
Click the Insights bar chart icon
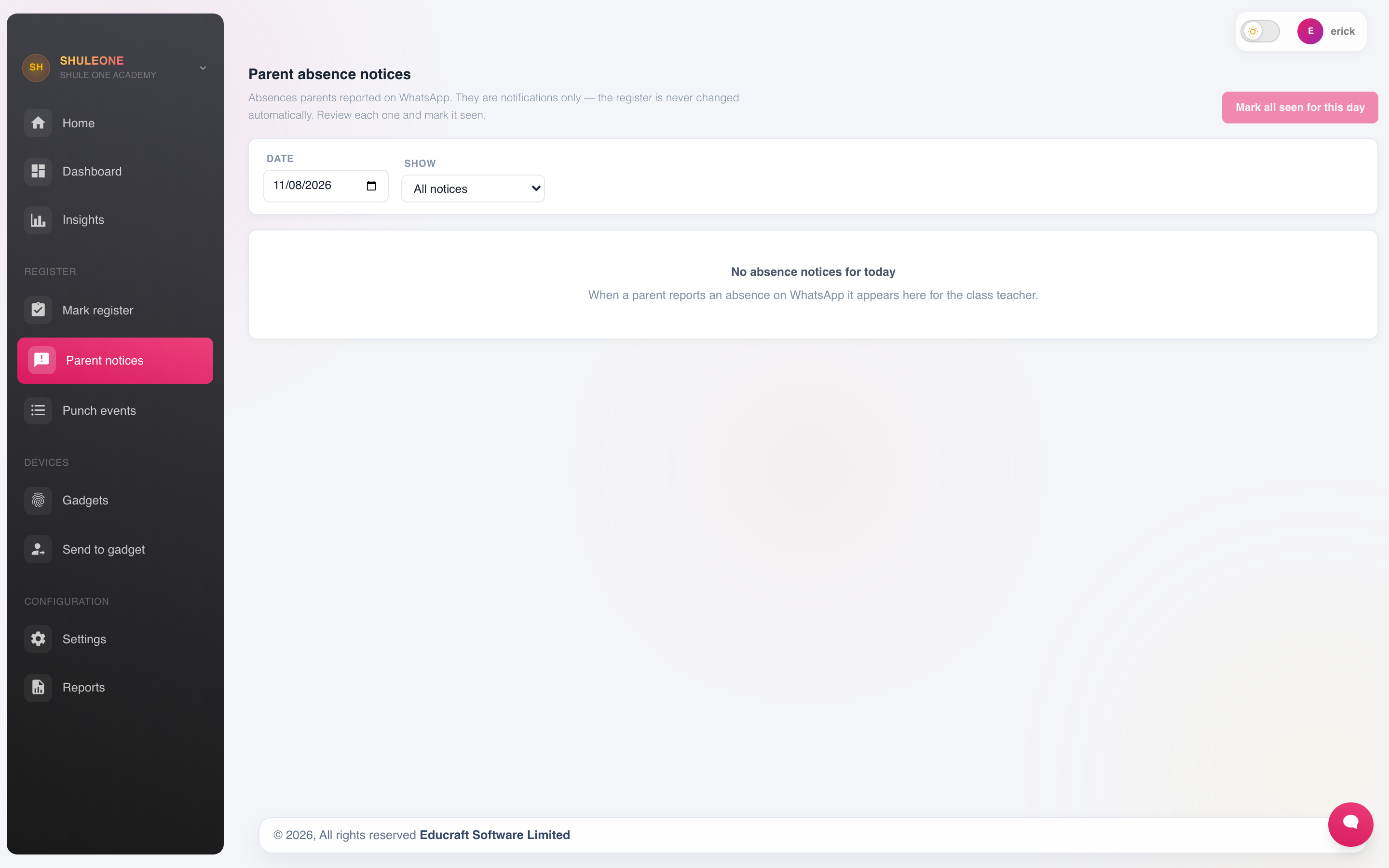[38, 220]
